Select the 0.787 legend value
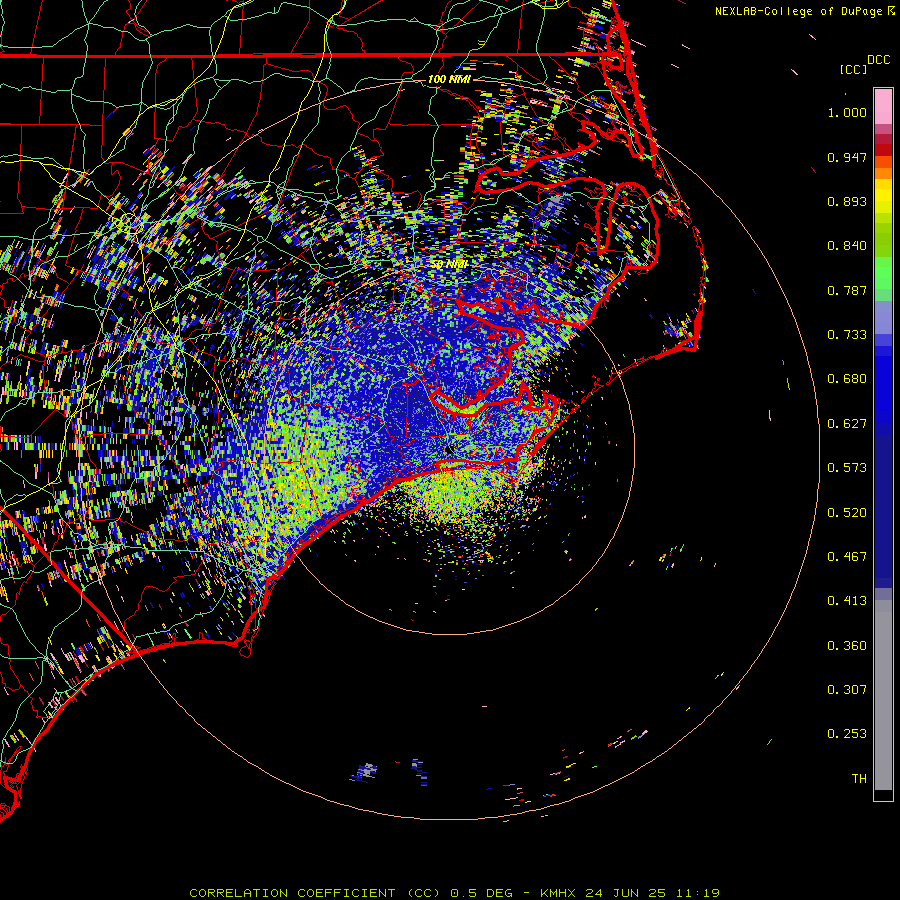The width and height of the screenshot is (900, 900). (x=847, y=290)
